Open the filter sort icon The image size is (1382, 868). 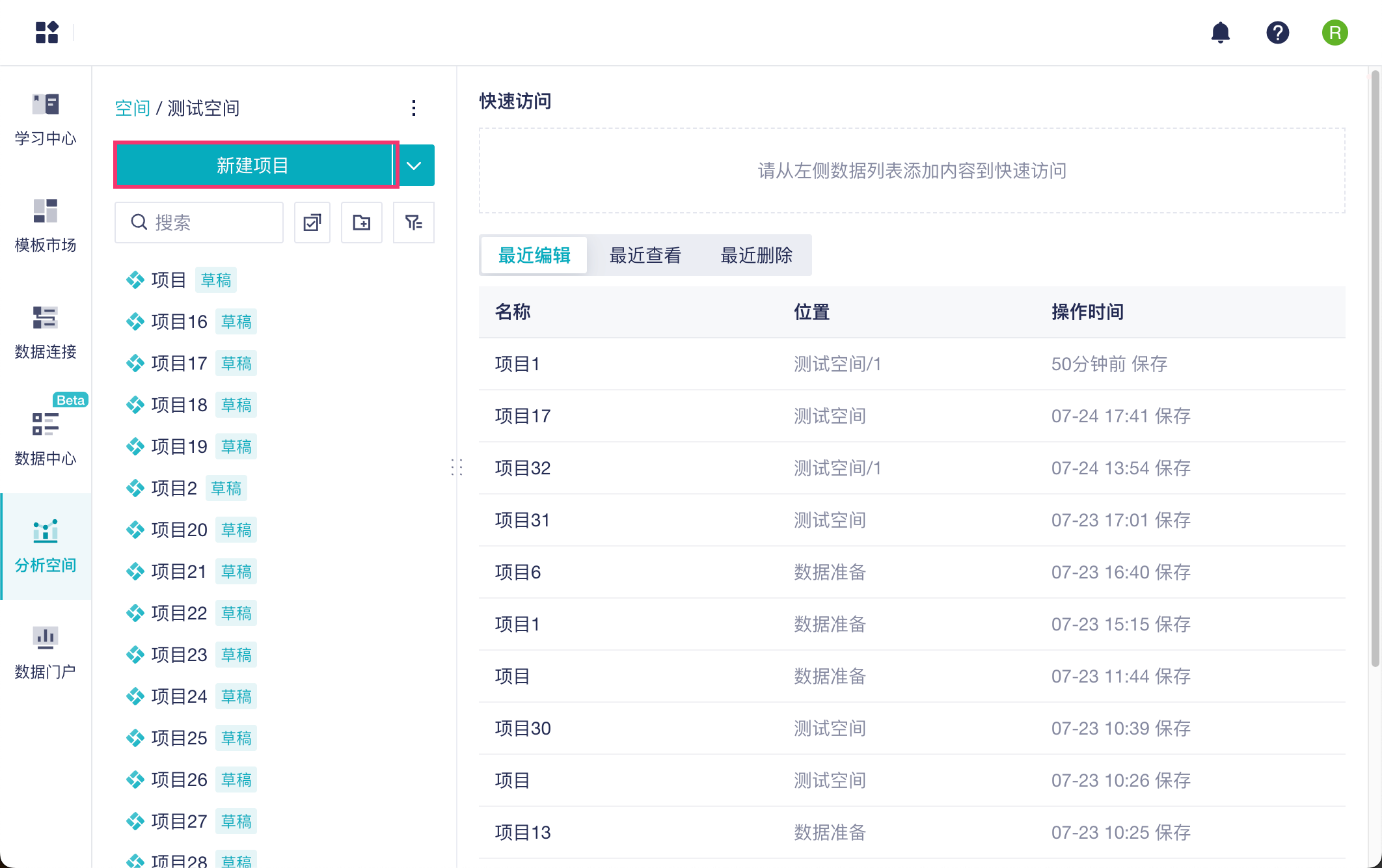[414, 223]
